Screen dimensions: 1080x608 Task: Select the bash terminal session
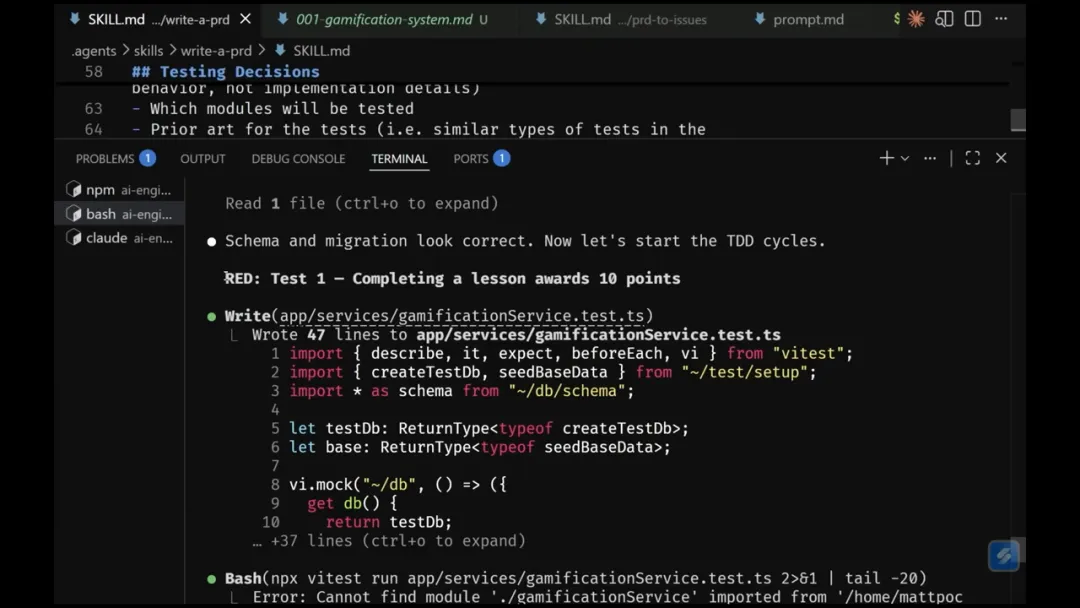point(118,214)
